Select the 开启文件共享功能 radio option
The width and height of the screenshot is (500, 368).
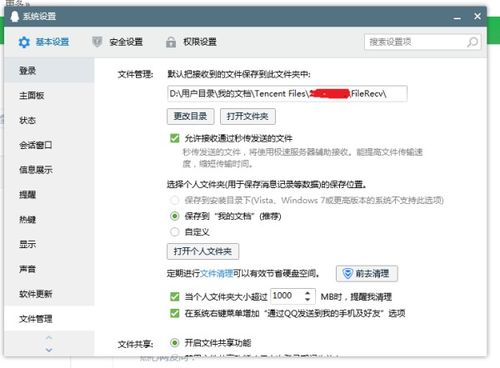175,343
